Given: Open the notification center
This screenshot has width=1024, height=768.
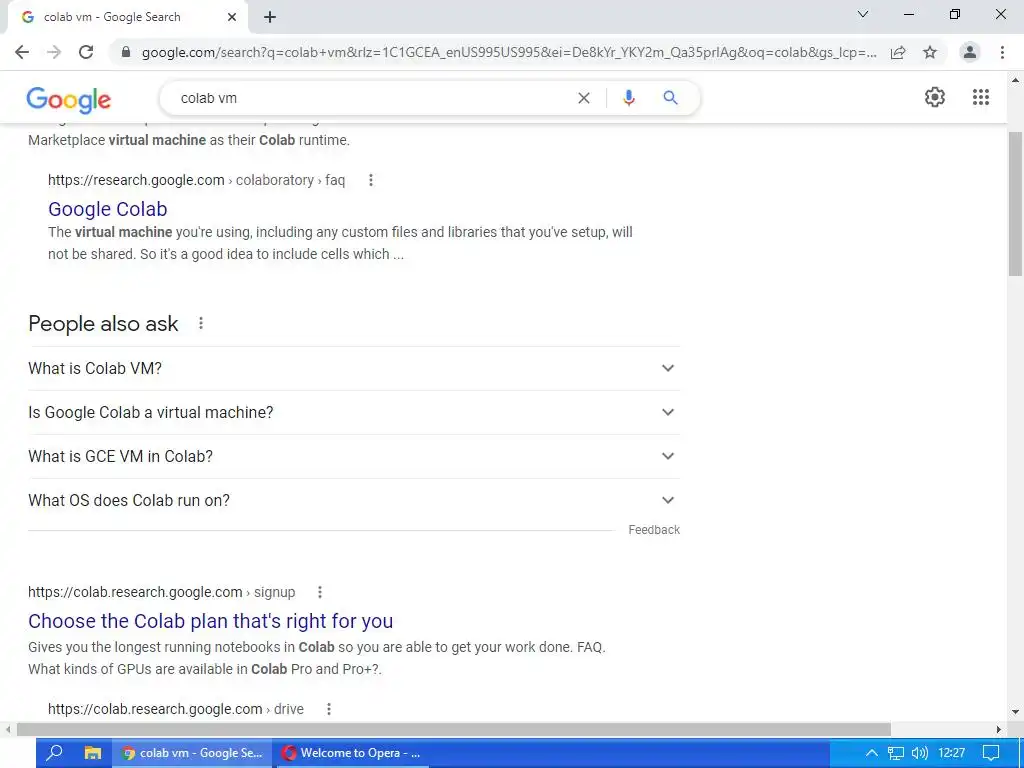Looking at the screenshot, I should coord(991,753).
